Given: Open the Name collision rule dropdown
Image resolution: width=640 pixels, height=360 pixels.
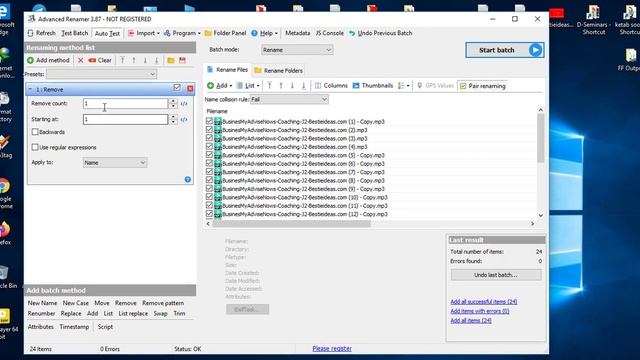Looking at the screenshot, I should 289,99.
